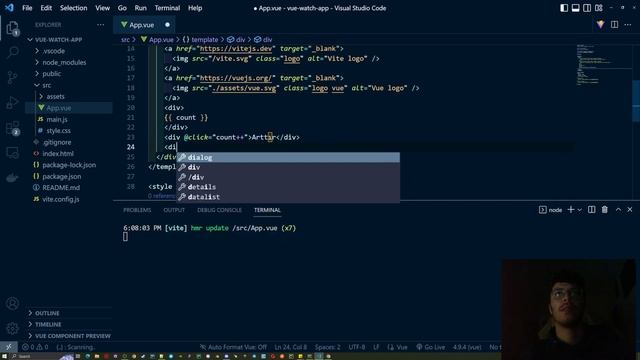Close the bottom panel
This screenshot has width=640, height=360.
630,210
